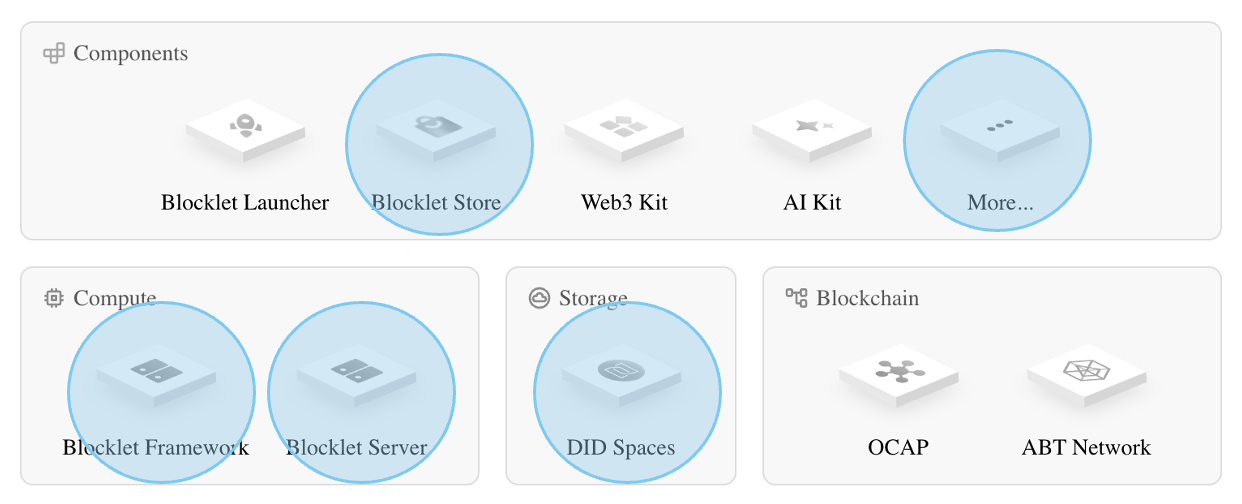Image resolution: width=1242 pixels, height=504 pixels.
Task: Click the More... text label
Action: click(1000, 203)
